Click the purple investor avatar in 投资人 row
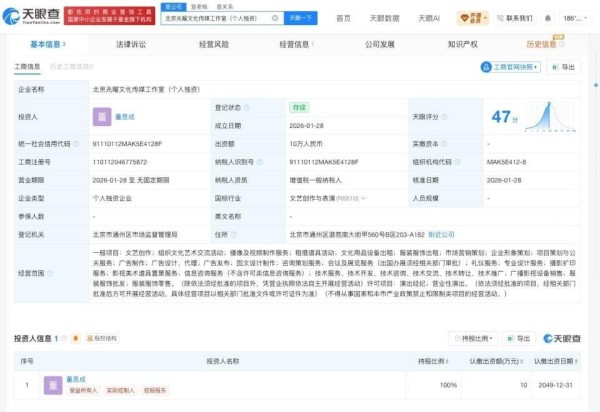Viewport: 600px width, 412px height. click(x=102, y=117)
